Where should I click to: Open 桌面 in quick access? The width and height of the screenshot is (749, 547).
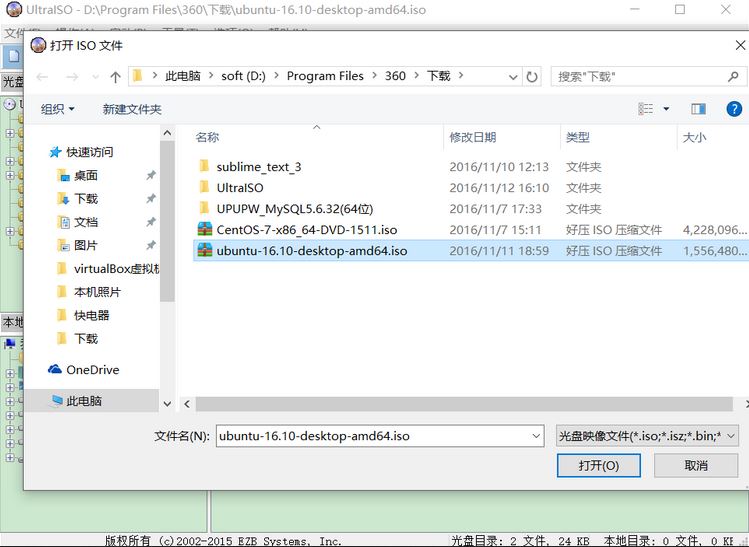tap(86, 175)
